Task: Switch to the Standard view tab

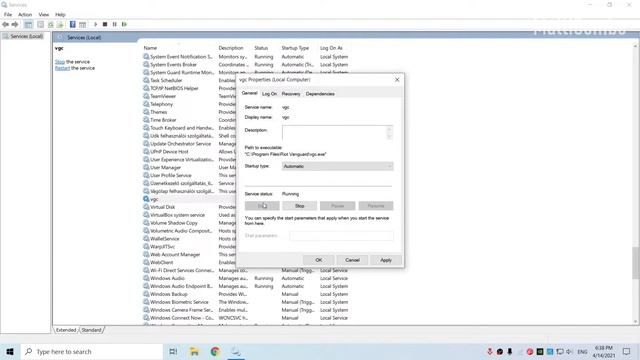Action: pyautogui.click(x=91, y=330)
